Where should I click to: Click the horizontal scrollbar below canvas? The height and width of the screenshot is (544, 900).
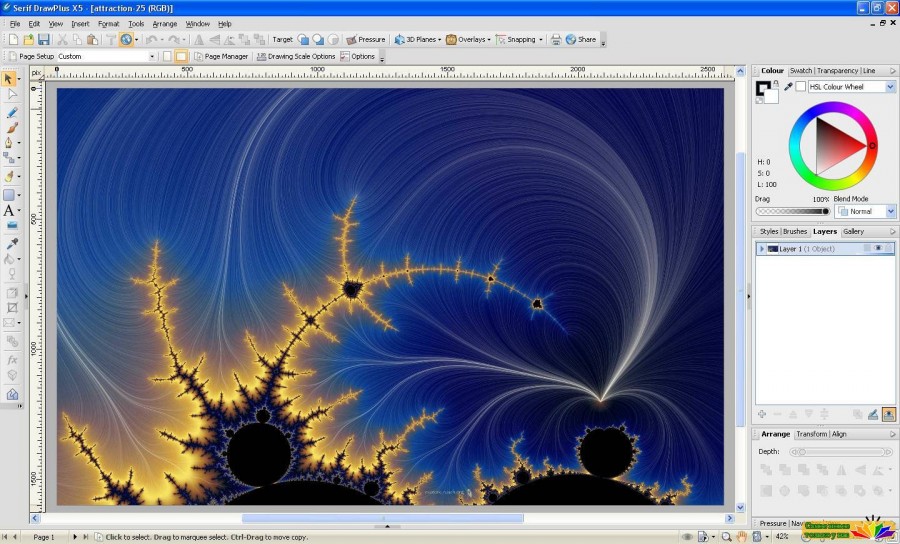(x=382, y=518)
